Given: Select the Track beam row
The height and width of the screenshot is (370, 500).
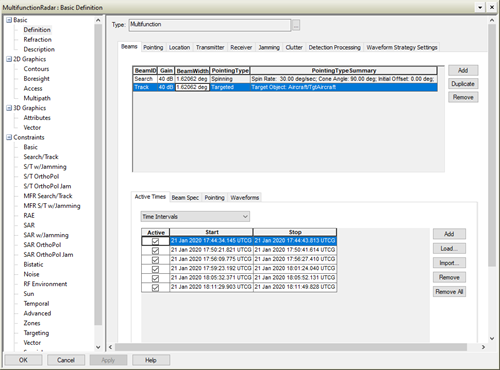Looking at the screenshot, I should click(285, 87).
